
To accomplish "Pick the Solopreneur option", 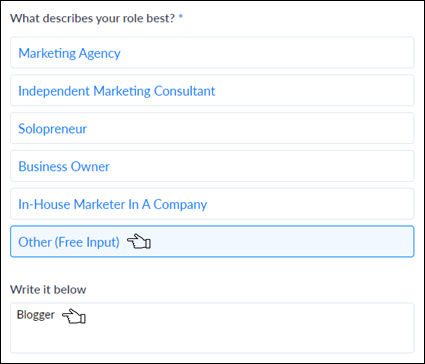I will (212, 128).
